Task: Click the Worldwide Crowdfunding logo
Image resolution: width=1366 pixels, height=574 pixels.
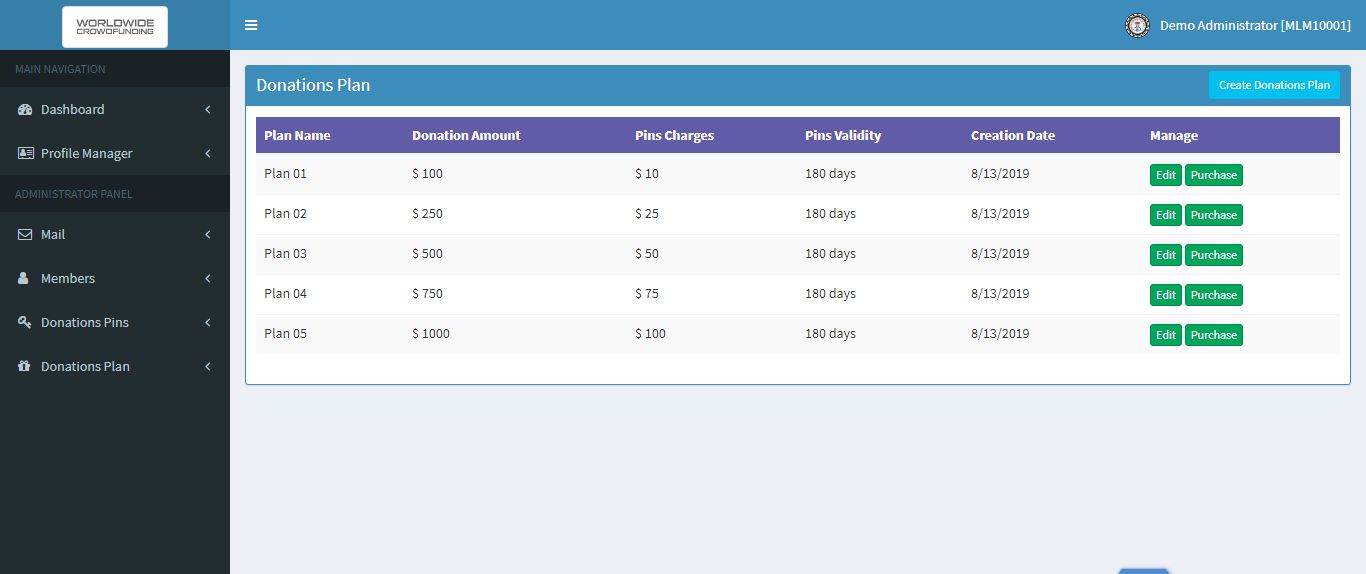Action: click(115, 26)
